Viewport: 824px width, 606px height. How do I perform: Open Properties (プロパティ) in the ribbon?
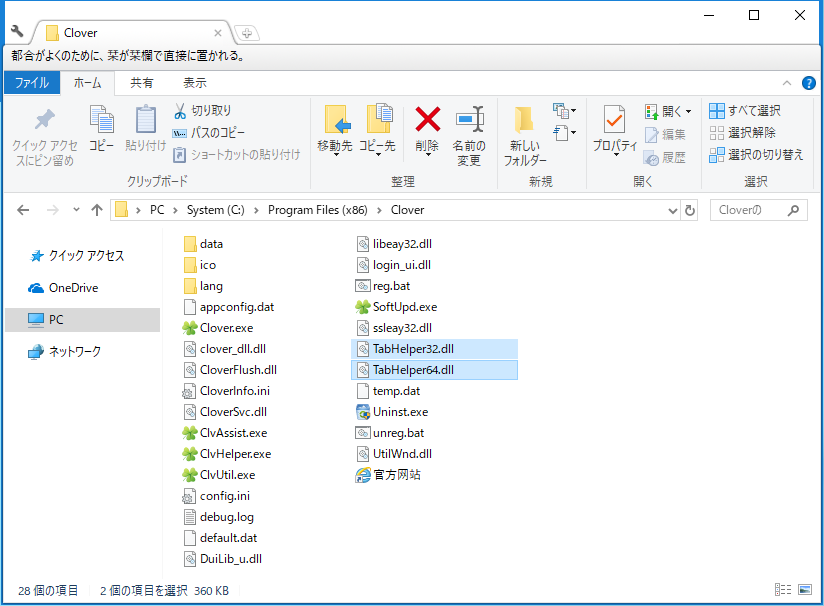[x=614, y=122]
